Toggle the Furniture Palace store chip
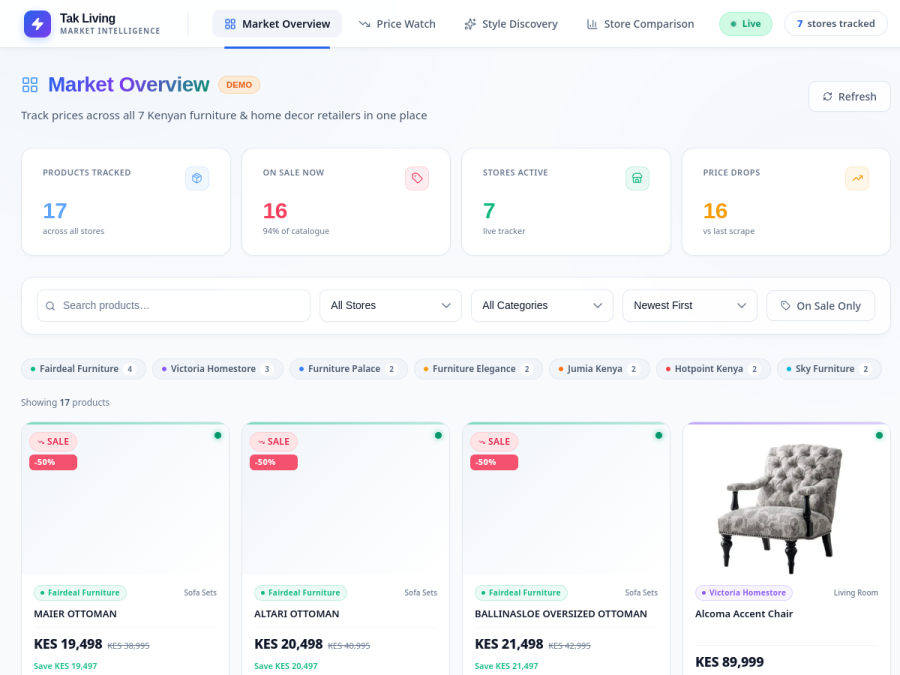The image size is (900, 675). click(x=348, y=369)
